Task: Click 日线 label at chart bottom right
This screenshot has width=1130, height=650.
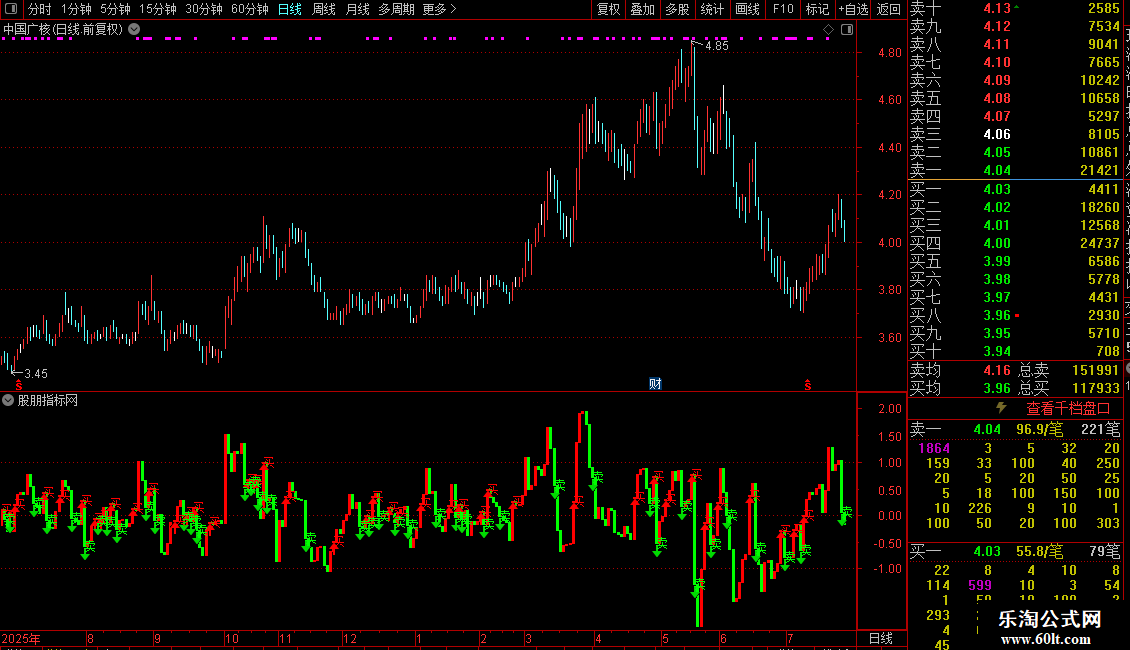Action: point(881,638)
